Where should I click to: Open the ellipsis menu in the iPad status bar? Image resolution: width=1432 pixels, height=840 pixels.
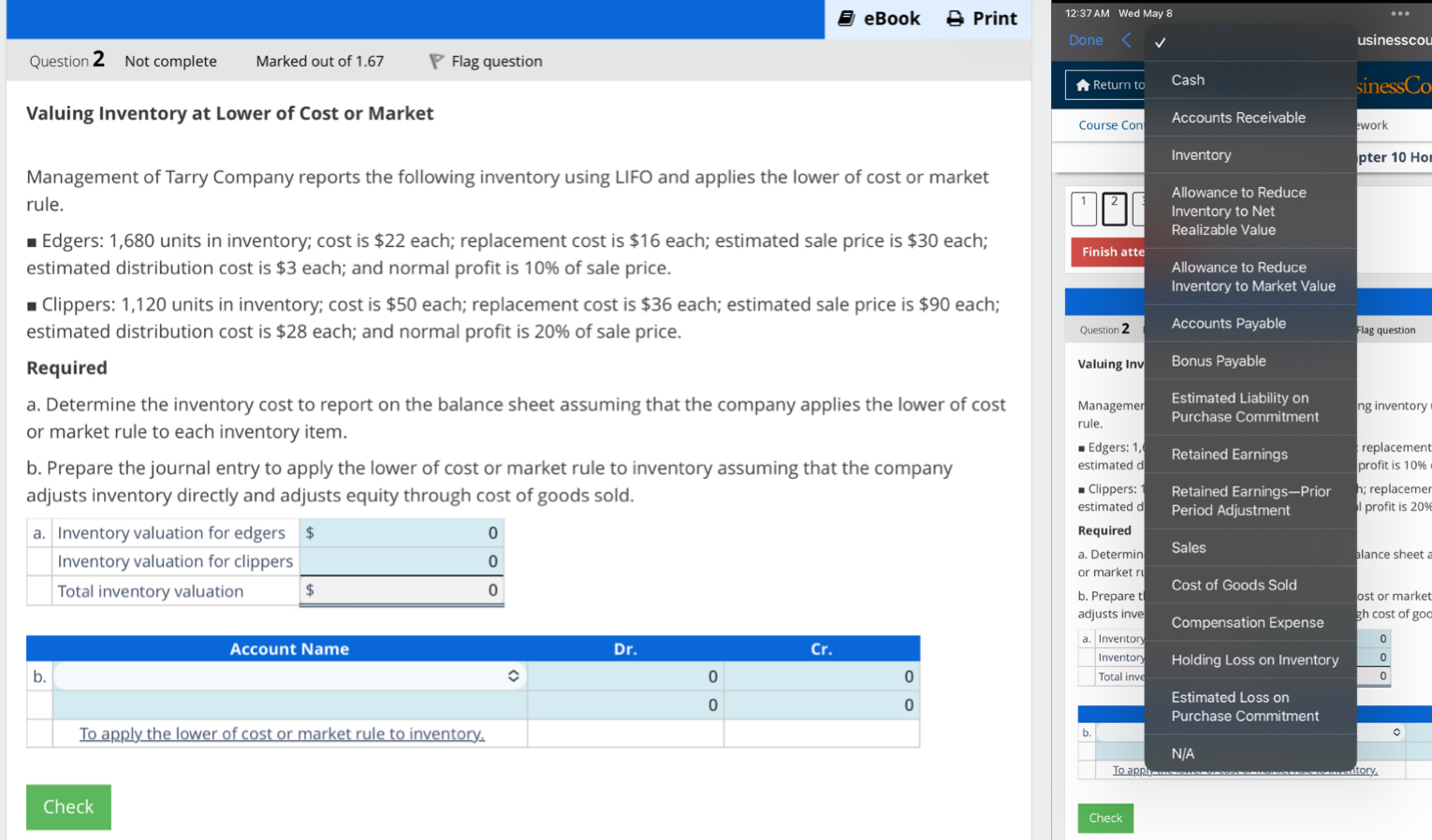point(1399,12)
